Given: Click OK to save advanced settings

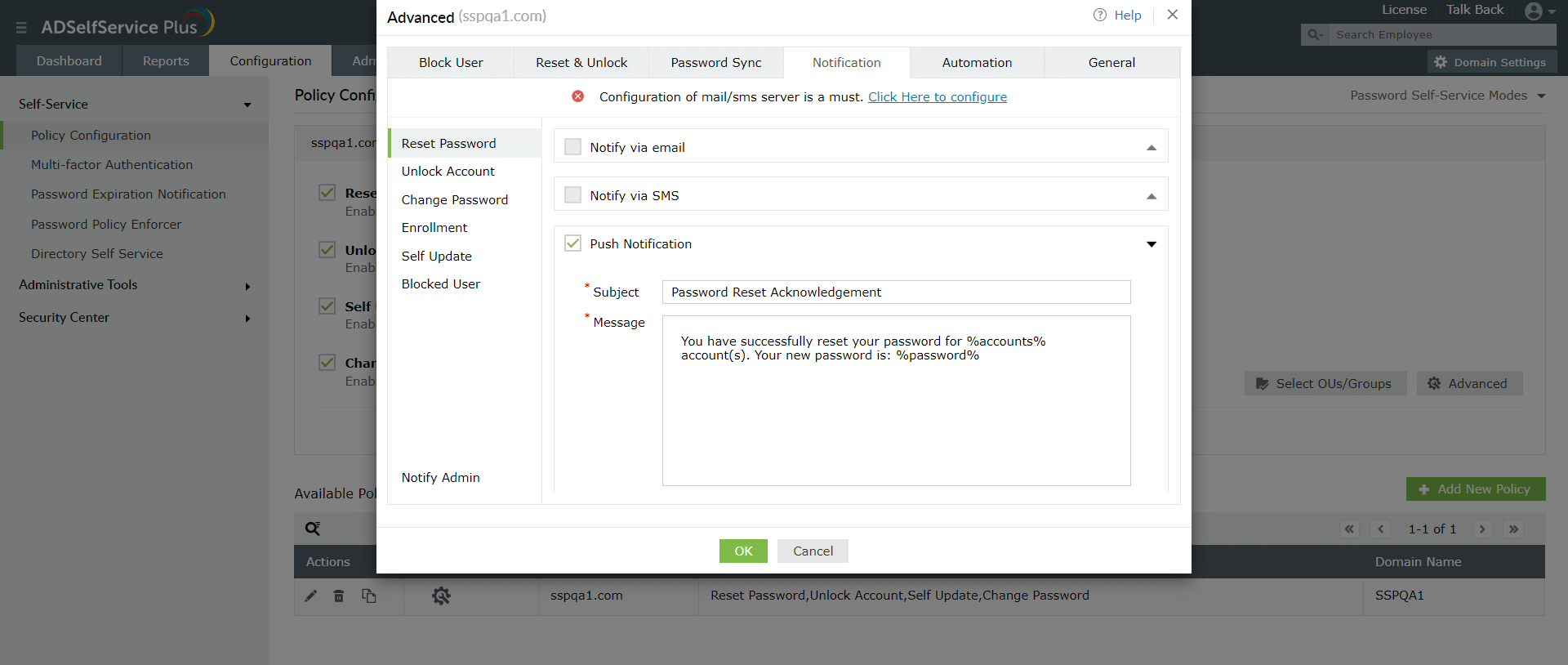Looking at the screenshot, I should pyautogui.click(x=743, y=551).
